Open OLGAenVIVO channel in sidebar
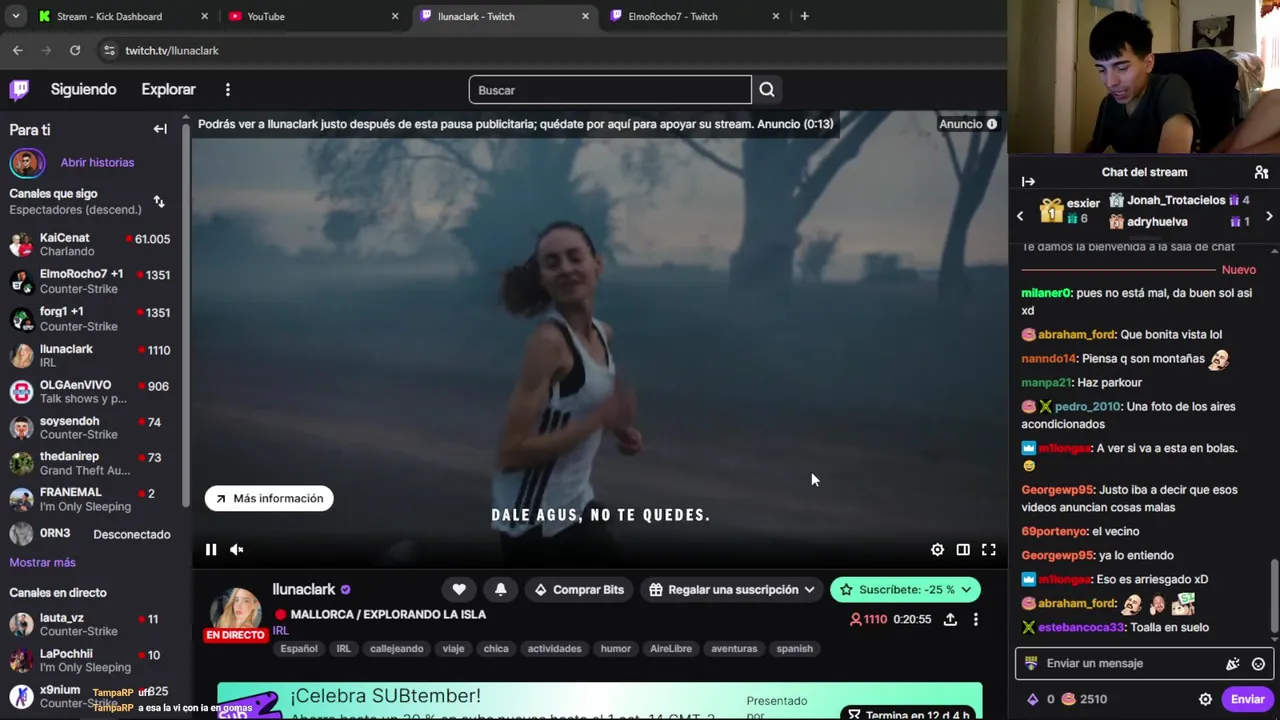Viewport: 1280px width, 720px height. pyautogui.click(x=90, y=392)
